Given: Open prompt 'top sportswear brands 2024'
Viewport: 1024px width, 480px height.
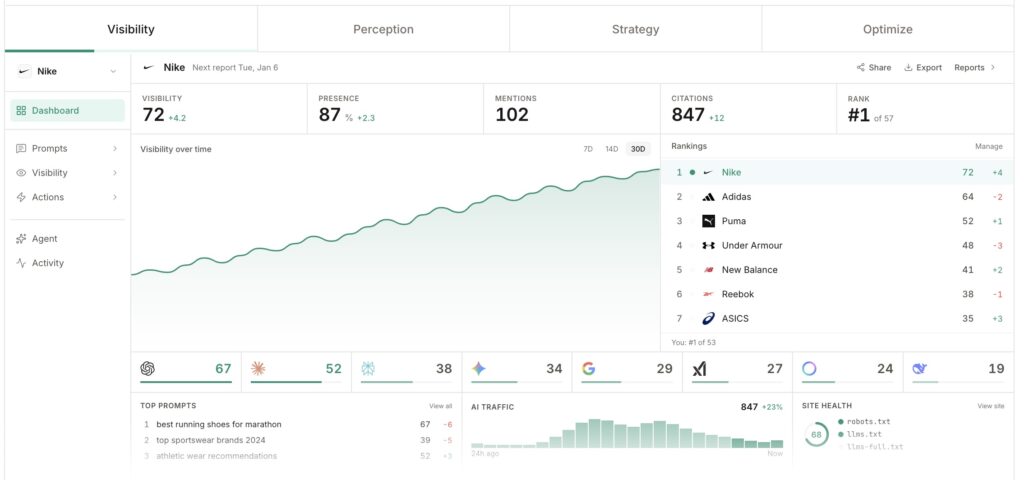Looking at the screenshot, I should point(211,440).
